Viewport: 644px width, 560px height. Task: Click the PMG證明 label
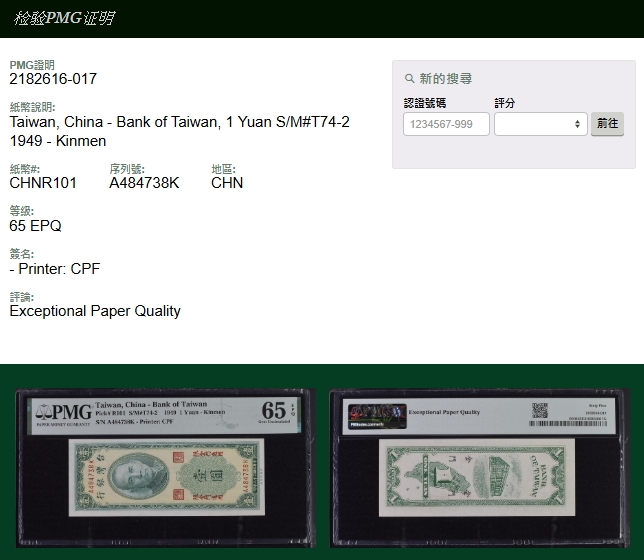(x=32, y=65)
